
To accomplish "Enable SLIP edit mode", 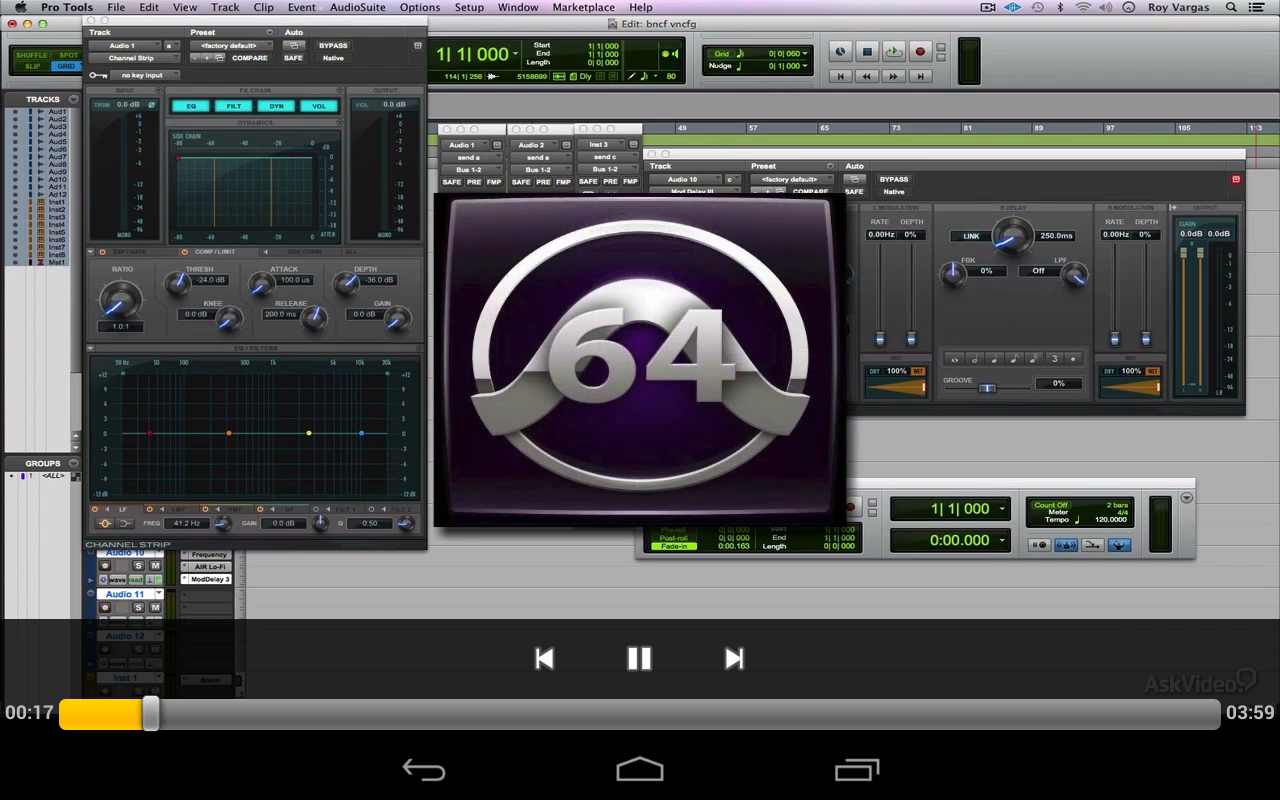I will pos(33,66).
